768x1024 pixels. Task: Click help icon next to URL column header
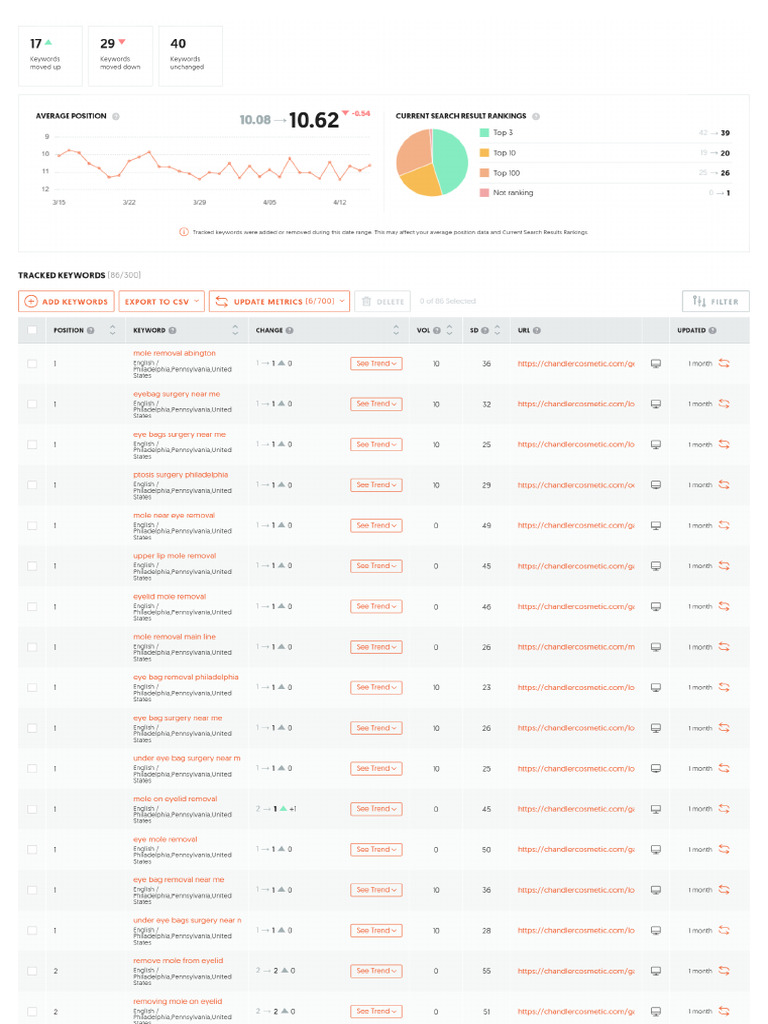pyautogui.click(x=537, y=330)
